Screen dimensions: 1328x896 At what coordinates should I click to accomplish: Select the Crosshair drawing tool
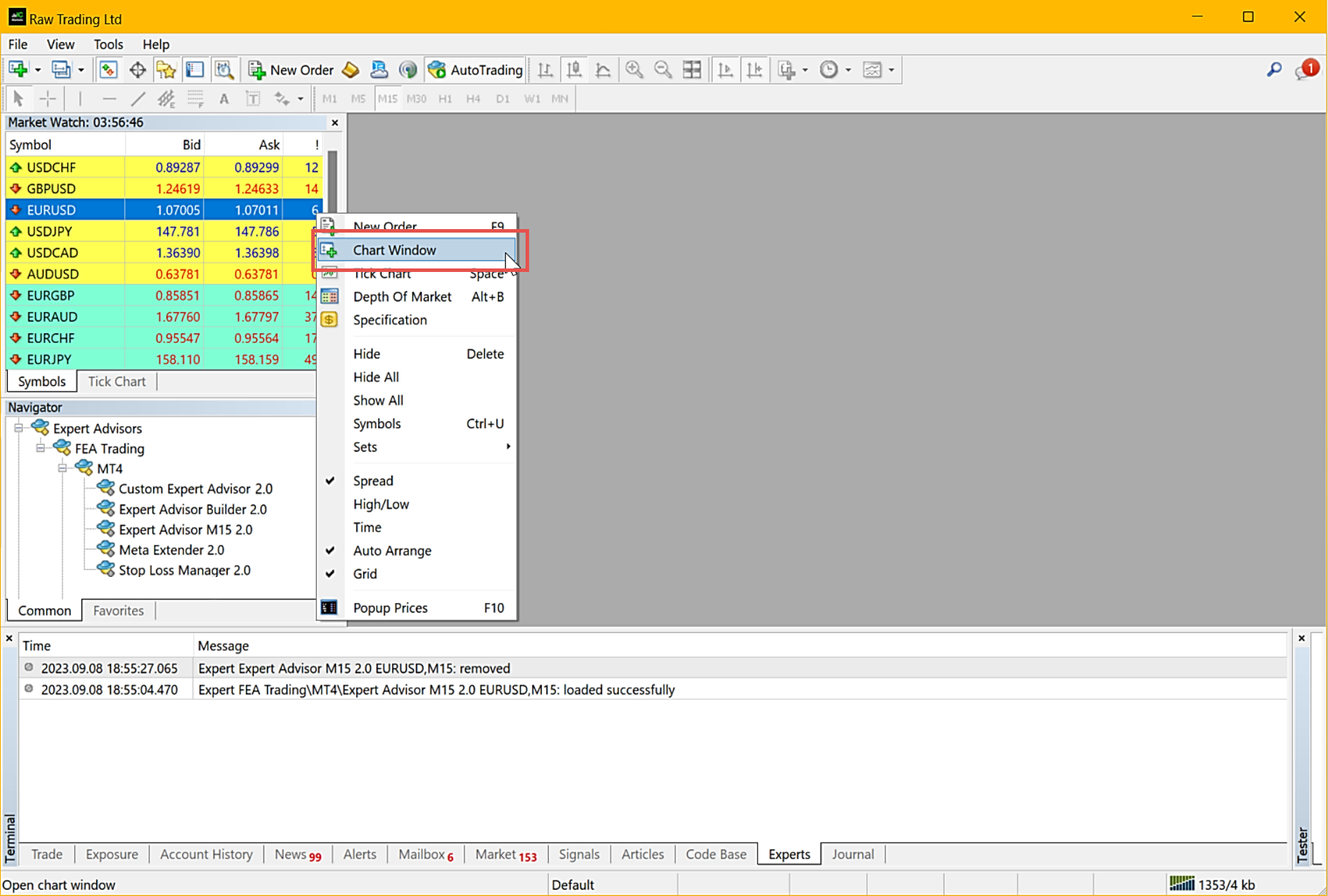tap(48, 98)
